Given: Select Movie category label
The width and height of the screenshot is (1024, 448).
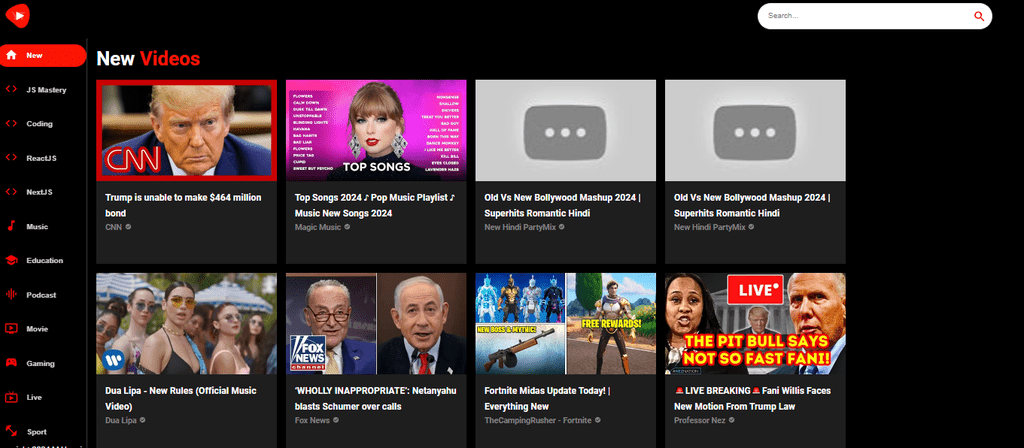Looking at the screenshot, I should pos(37,329).
